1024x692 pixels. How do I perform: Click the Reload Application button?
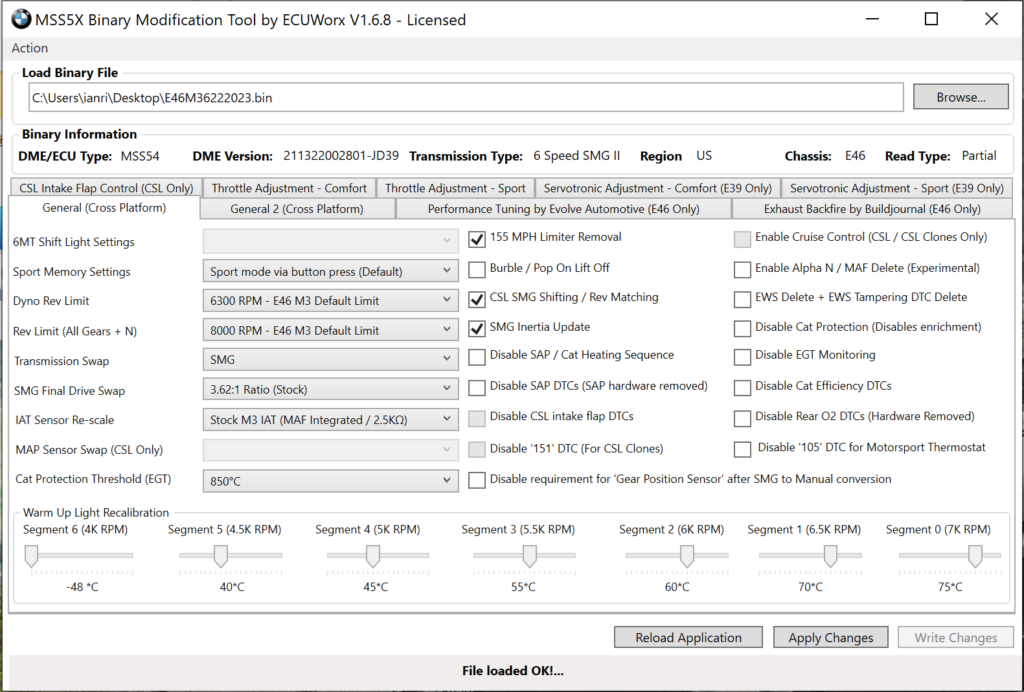click(x=688, y=637)
